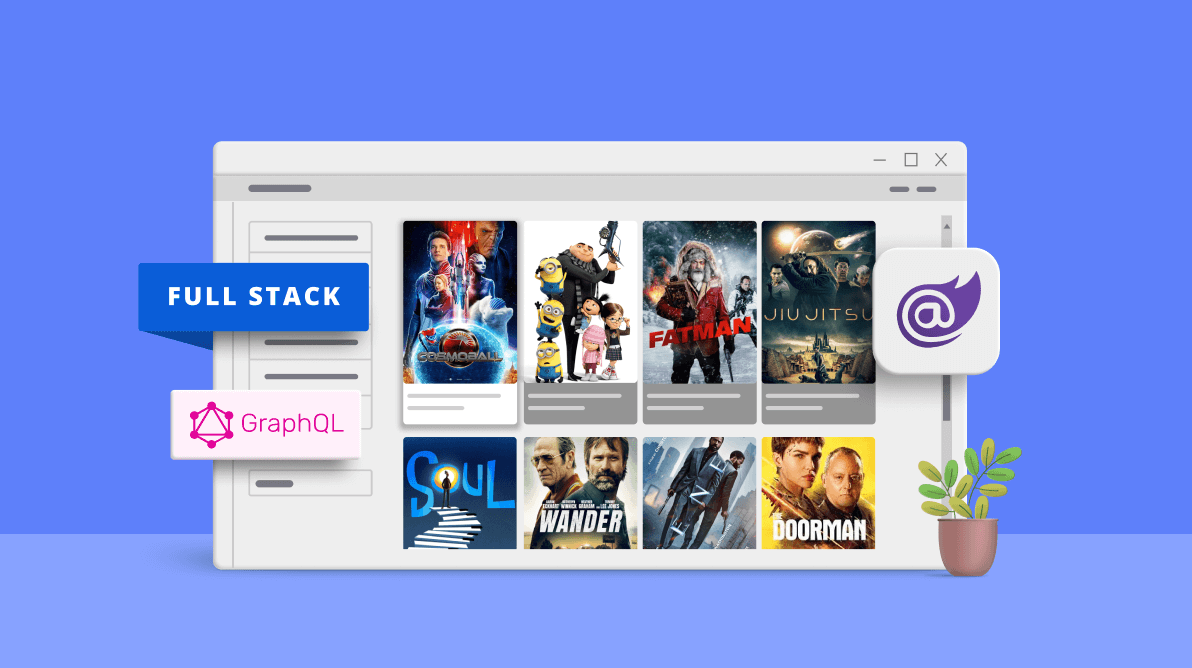The image size is (1192, 668).
Task: Click the Blazor flame logo icon
Action: pyautogui.click(x=937, y=311)
